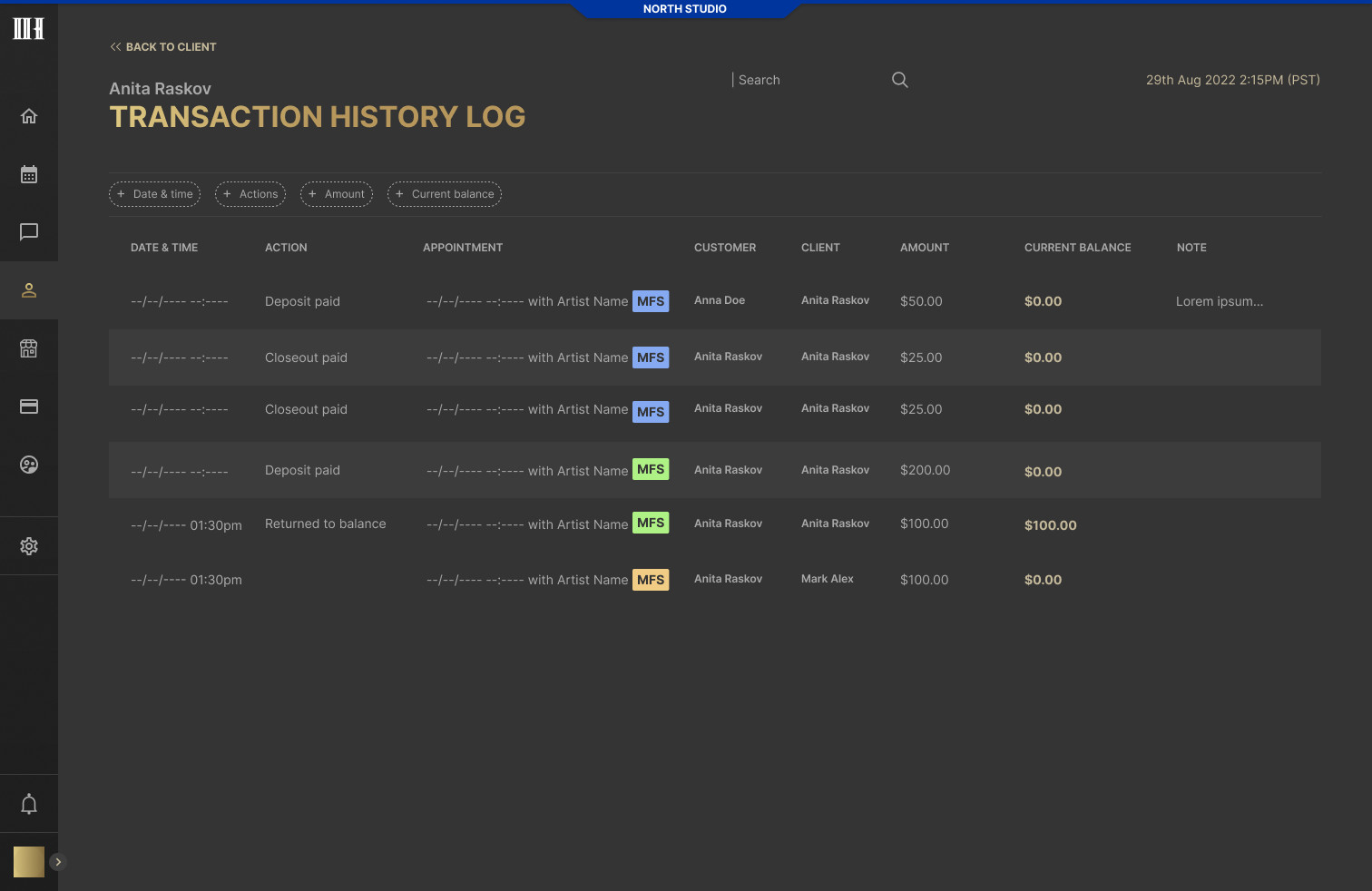Open the calendar from the sidebar

(29, 174)
